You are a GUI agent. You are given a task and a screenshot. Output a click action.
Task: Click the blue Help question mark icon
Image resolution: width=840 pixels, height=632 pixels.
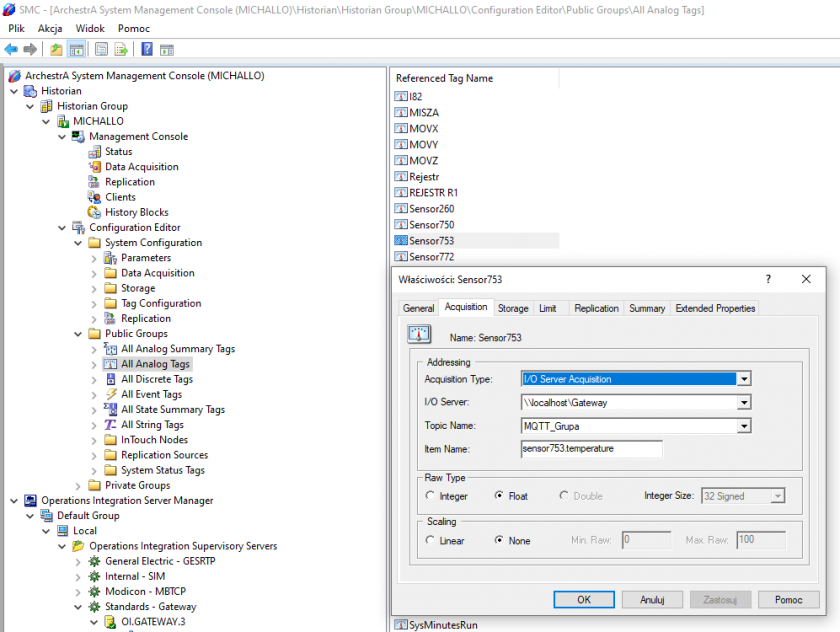tap(147, 49)
